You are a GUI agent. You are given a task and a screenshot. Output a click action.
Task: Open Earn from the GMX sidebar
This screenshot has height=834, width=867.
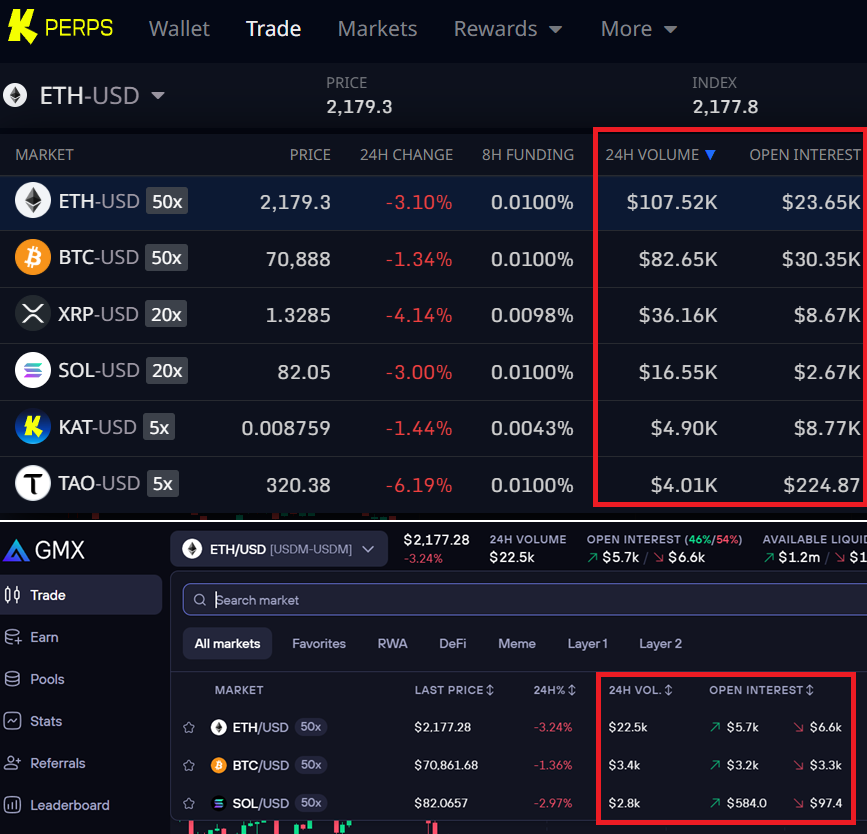[x=44, y=637]
